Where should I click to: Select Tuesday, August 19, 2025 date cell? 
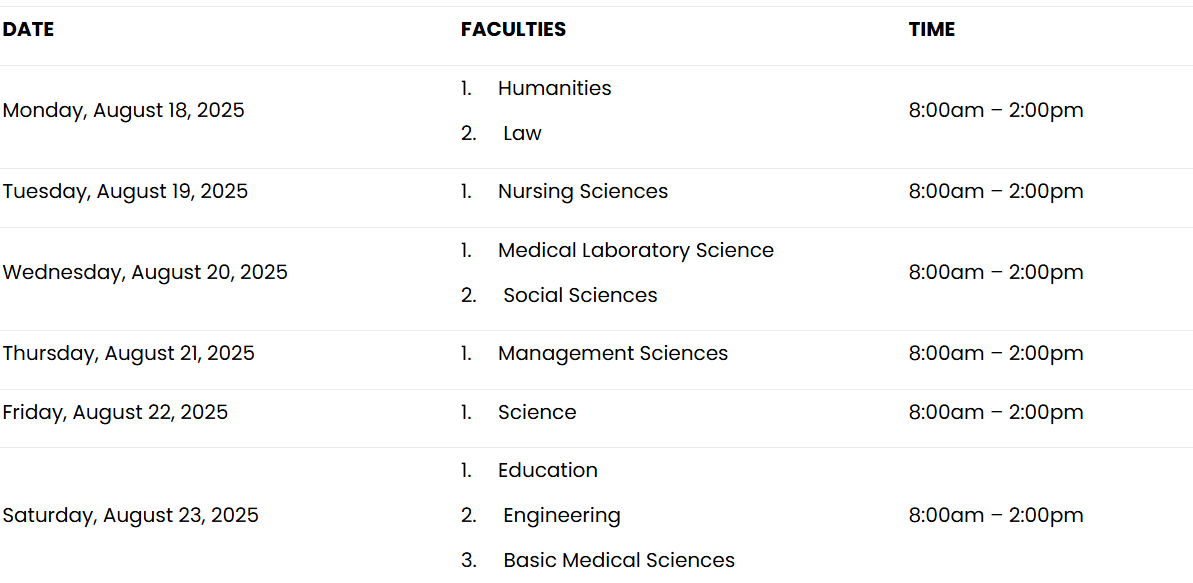(x=126, y=191)
